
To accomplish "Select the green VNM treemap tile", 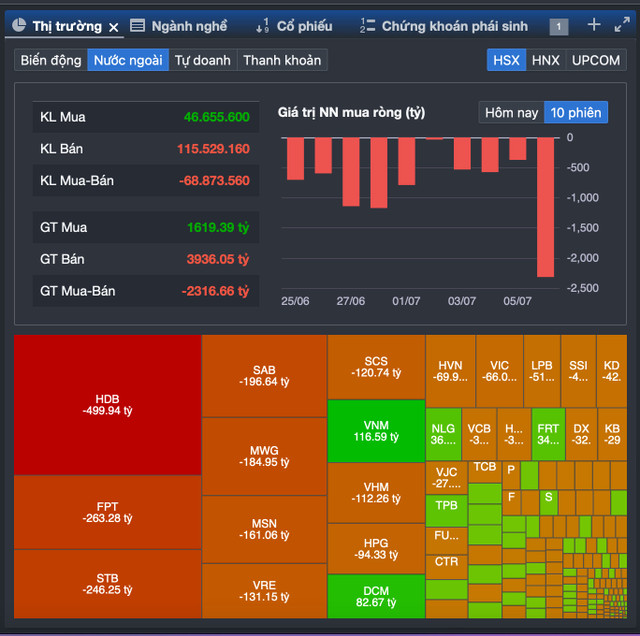I will (376, 430).
